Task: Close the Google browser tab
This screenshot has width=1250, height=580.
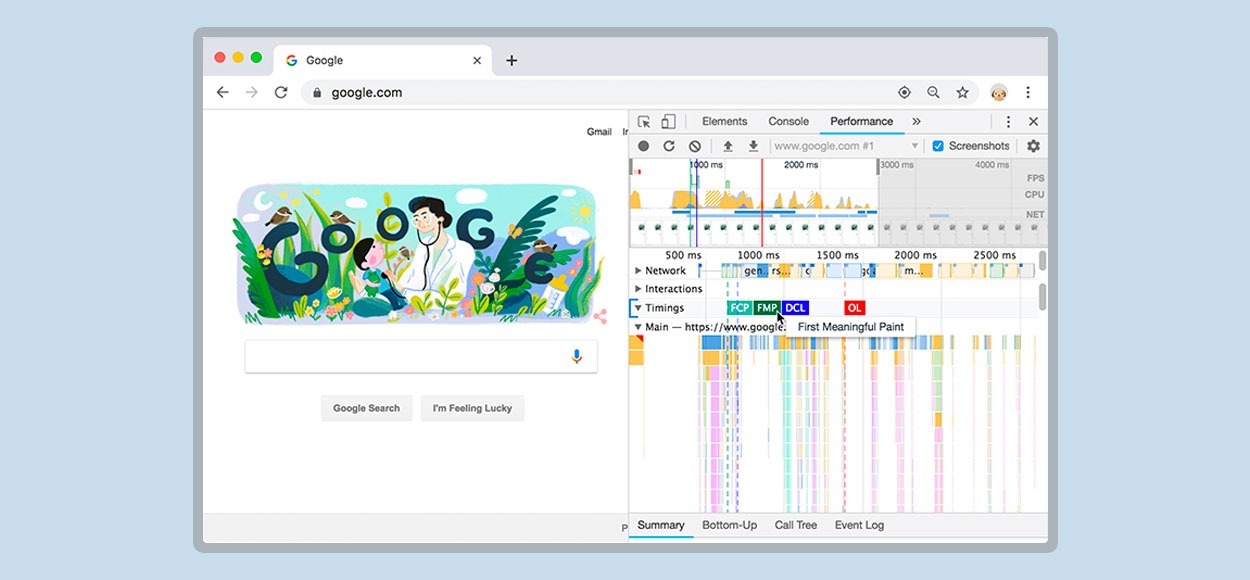Action: [477, 60]
